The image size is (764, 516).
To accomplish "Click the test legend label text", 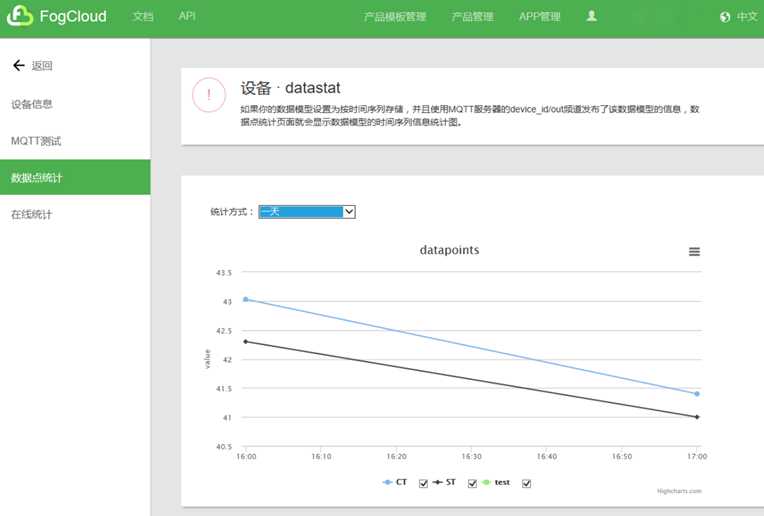I will pos(502,482).
